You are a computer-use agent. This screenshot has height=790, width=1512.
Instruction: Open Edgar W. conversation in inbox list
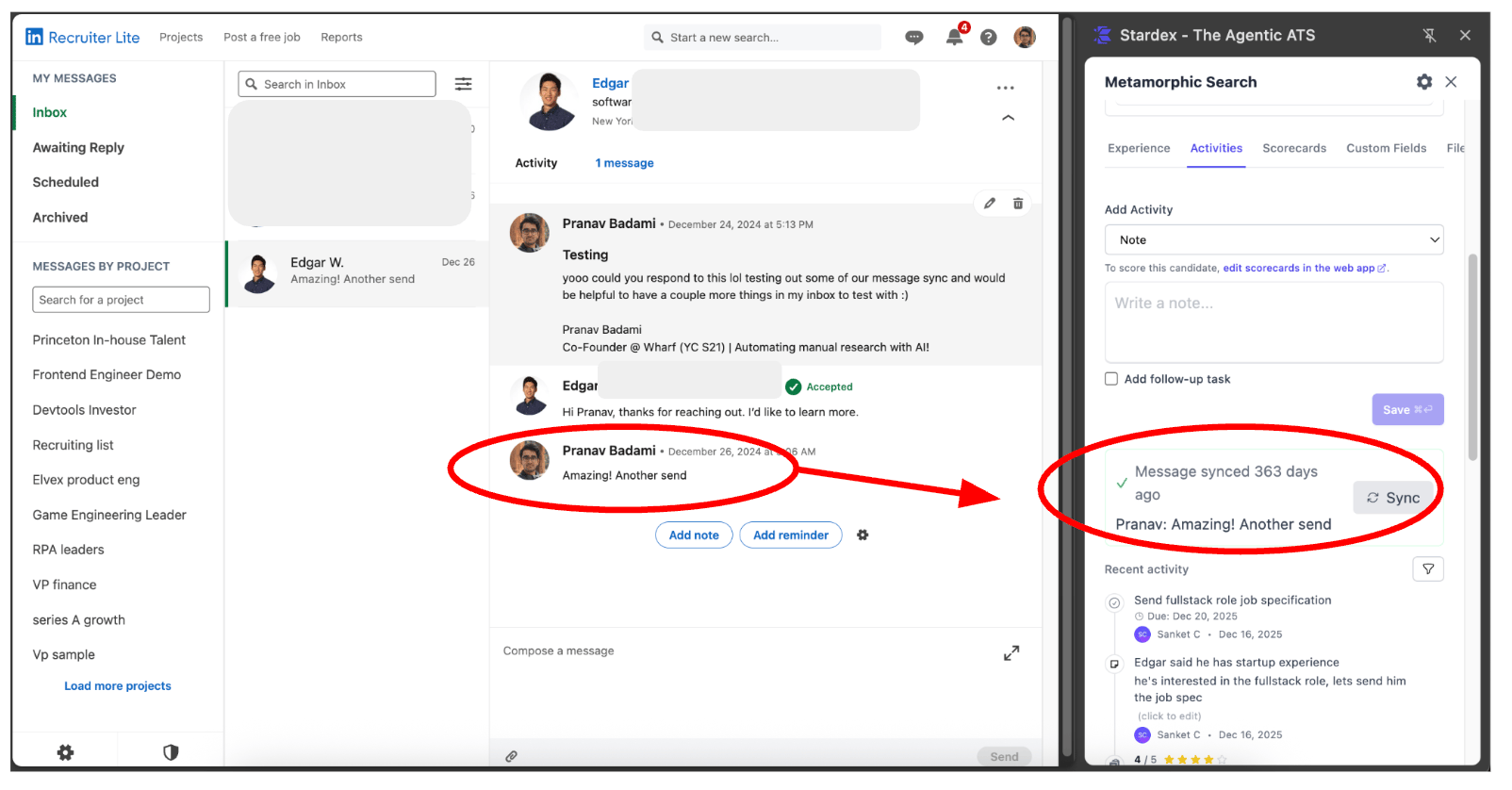(357, 273)
